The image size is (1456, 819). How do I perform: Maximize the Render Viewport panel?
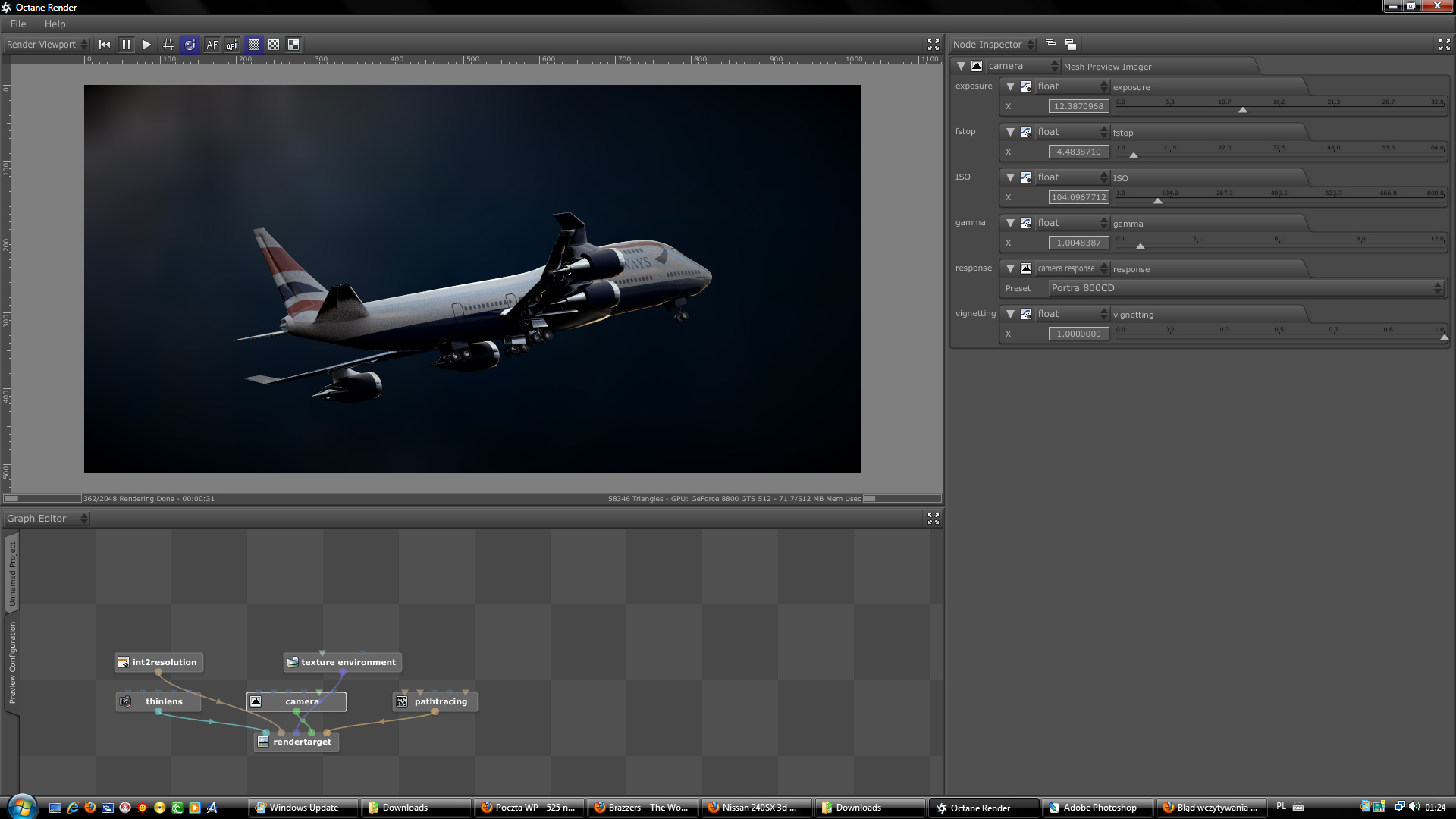934,45
